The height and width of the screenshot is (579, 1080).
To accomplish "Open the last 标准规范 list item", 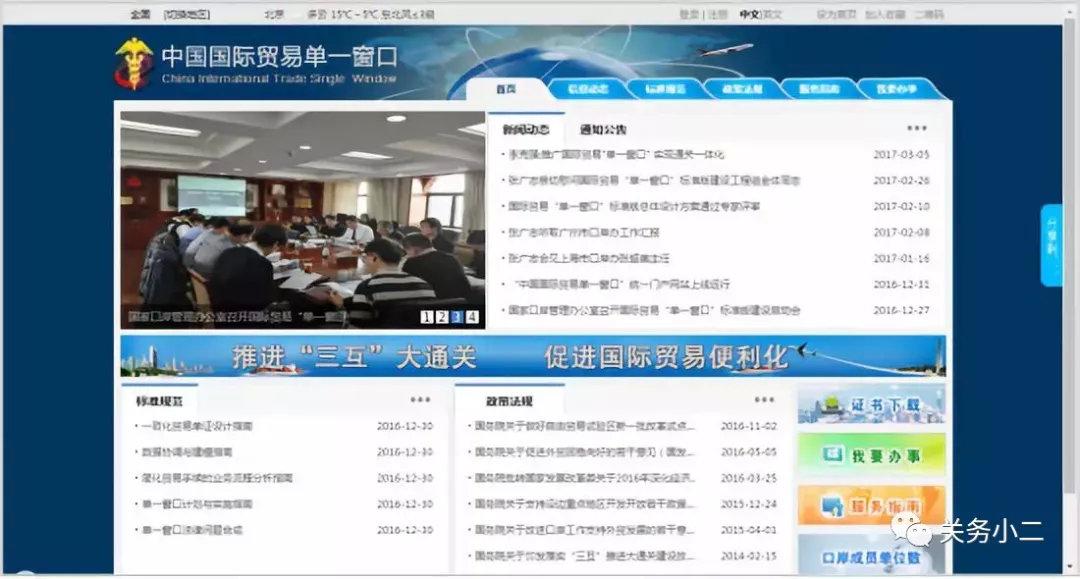I will click(x=191, y=530).
